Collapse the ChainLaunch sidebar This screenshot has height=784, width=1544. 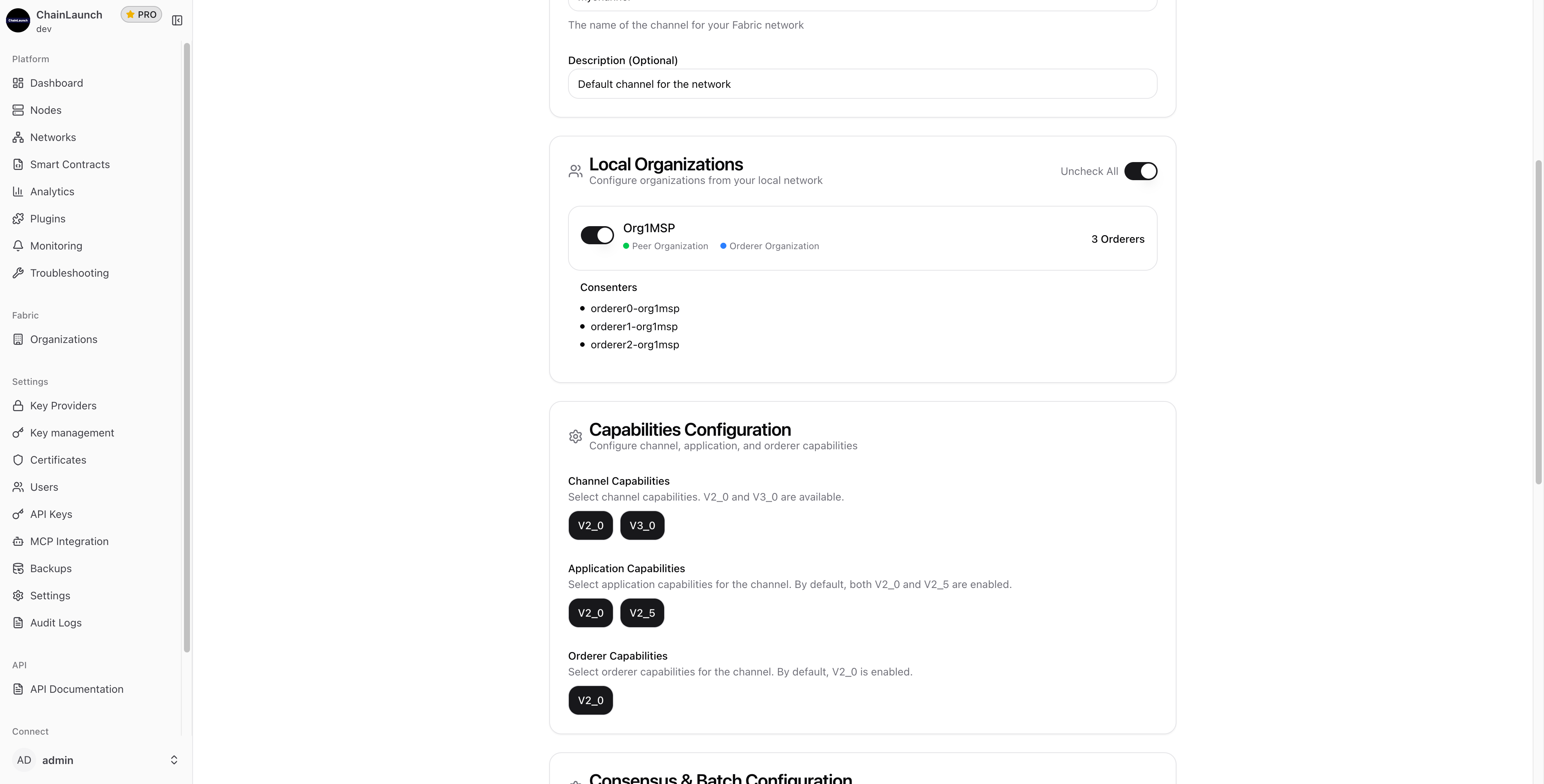pos(177,20)
